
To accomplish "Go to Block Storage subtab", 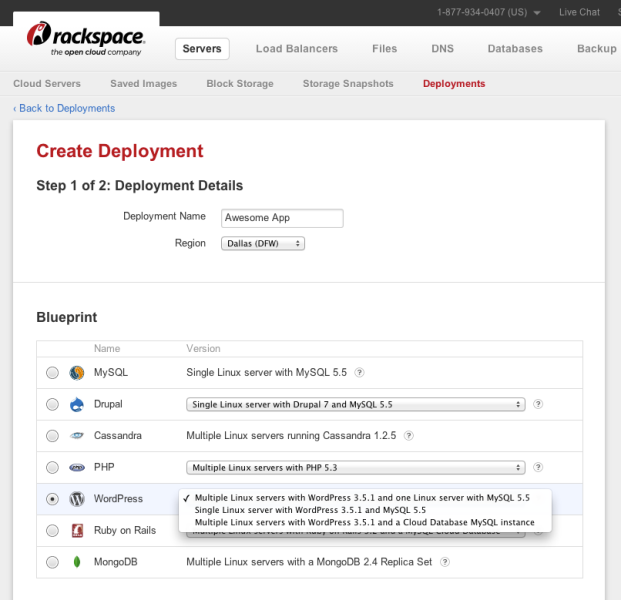I will click(240, 84).
